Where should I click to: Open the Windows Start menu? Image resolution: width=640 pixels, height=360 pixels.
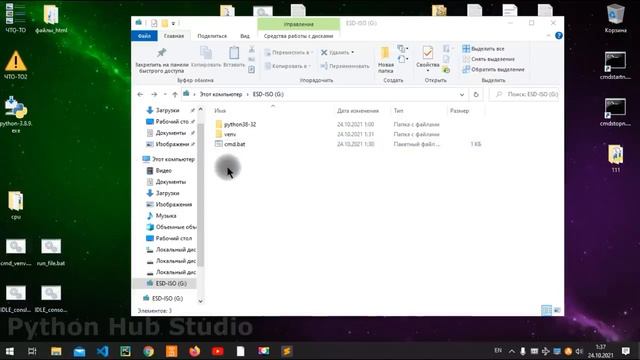pyautogui.click(x=9, y=351)
